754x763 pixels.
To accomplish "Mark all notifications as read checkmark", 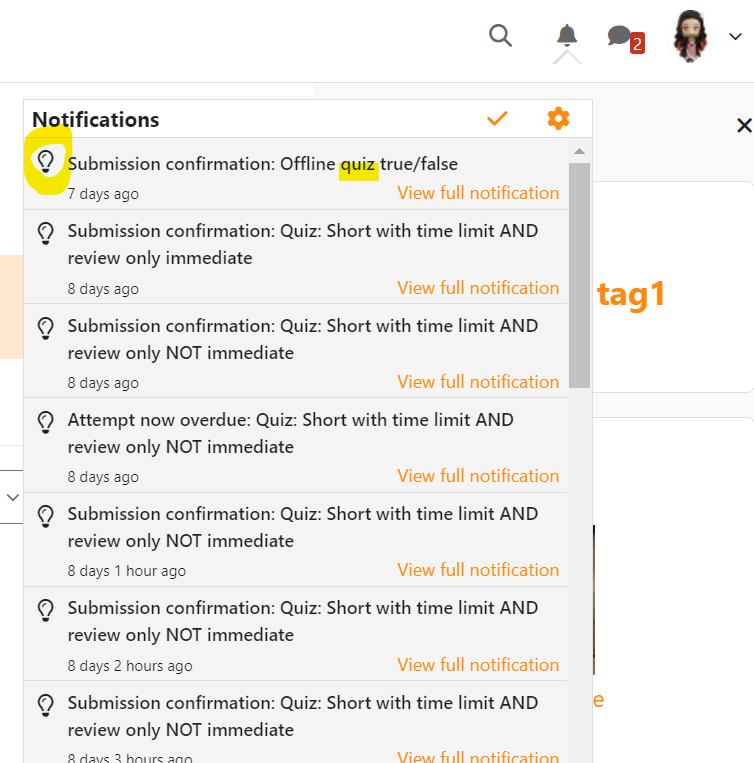I will 497,118.
